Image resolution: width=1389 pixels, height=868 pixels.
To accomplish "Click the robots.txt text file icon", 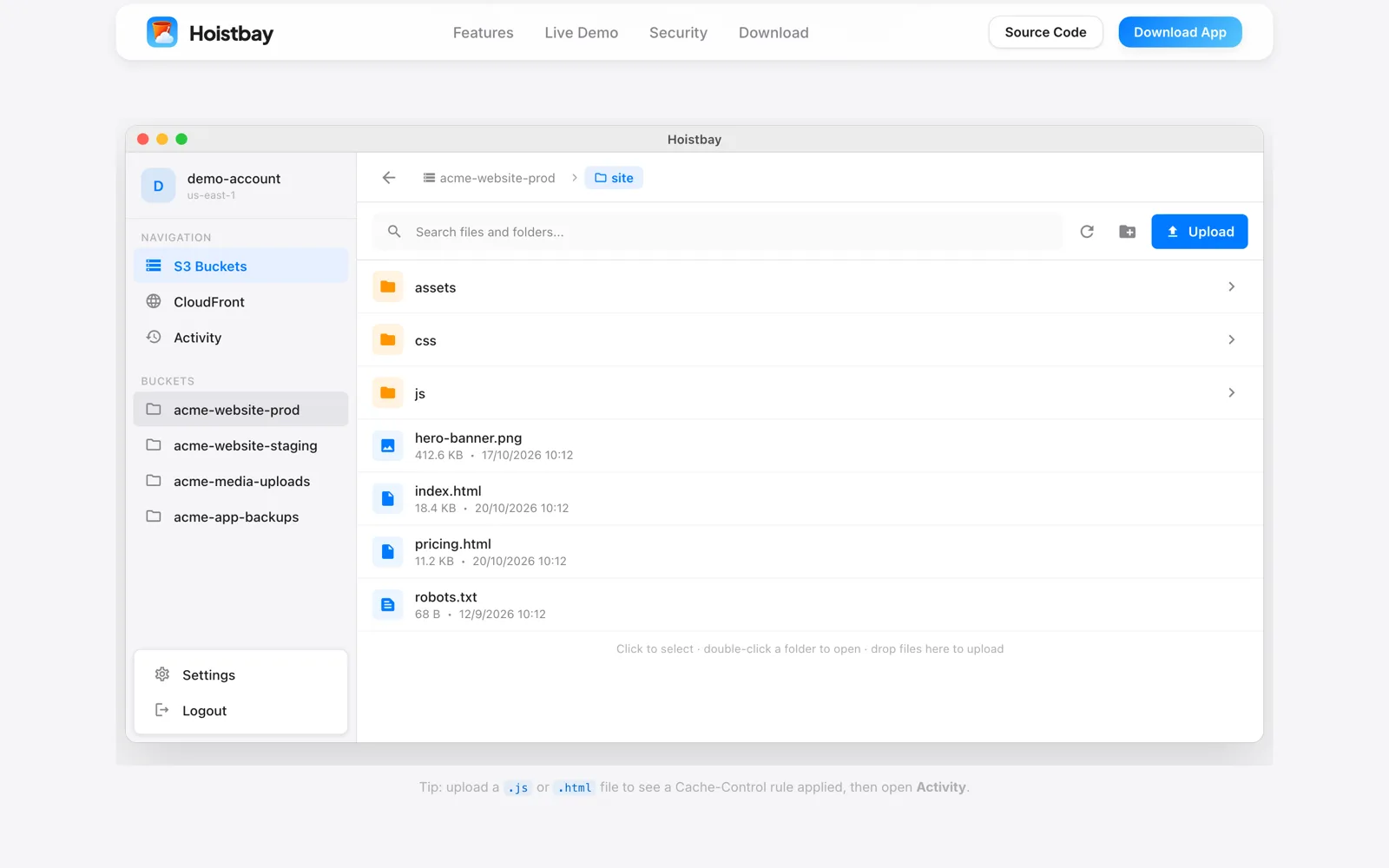I will coord(388,605).
